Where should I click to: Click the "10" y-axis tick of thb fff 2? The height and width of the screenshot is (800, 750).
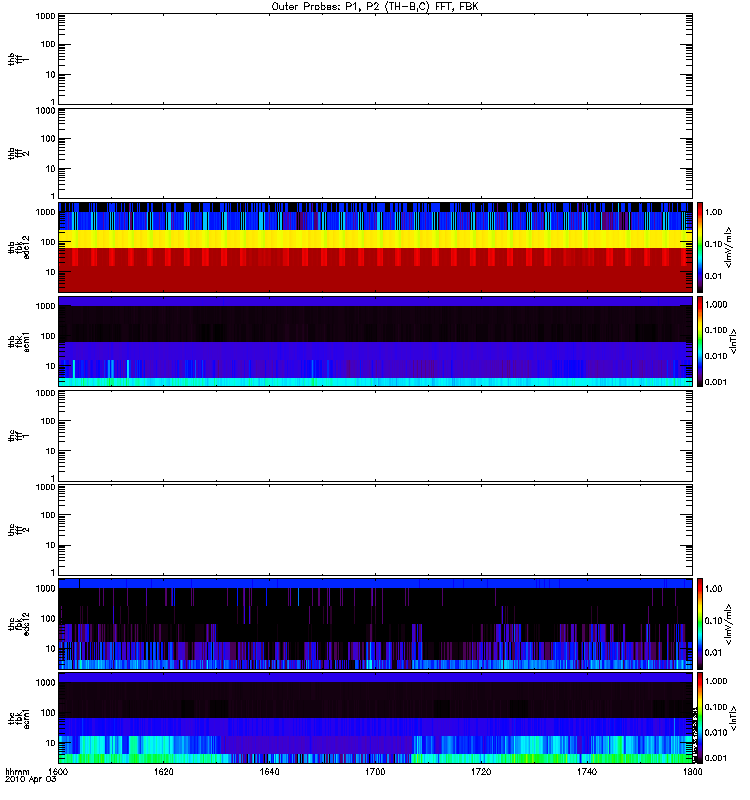(51, 169)
